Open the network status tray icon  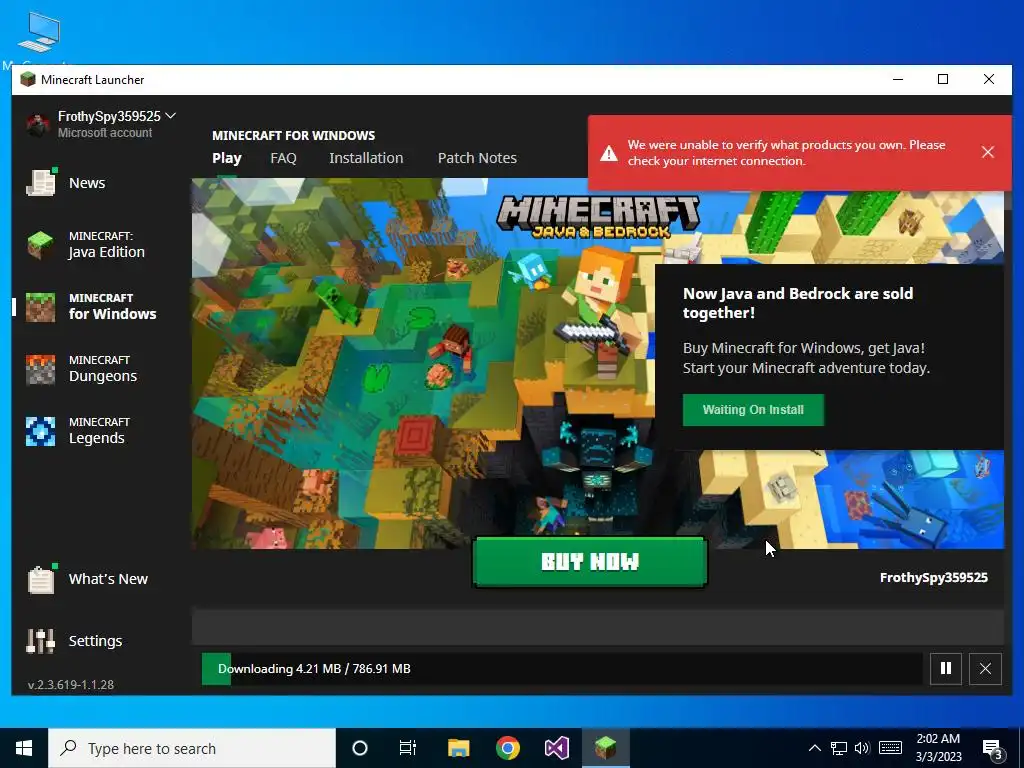pos(839,748)
